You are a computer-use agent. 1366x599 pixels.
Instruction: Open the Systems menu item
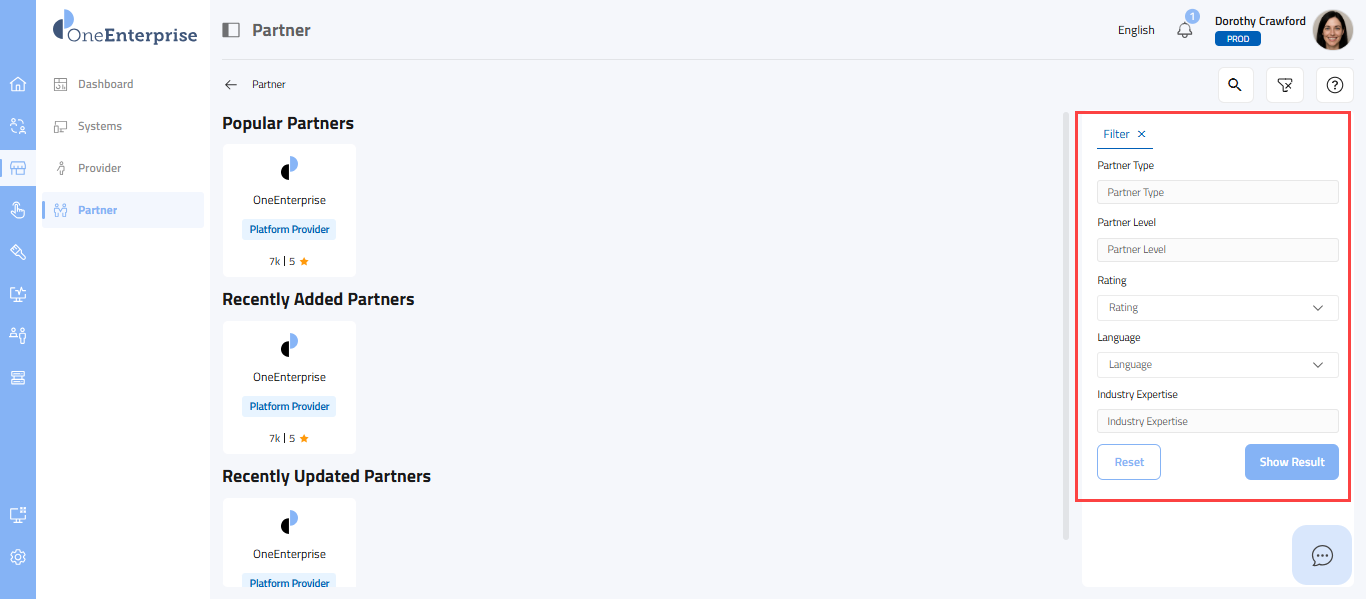point(100,126)
